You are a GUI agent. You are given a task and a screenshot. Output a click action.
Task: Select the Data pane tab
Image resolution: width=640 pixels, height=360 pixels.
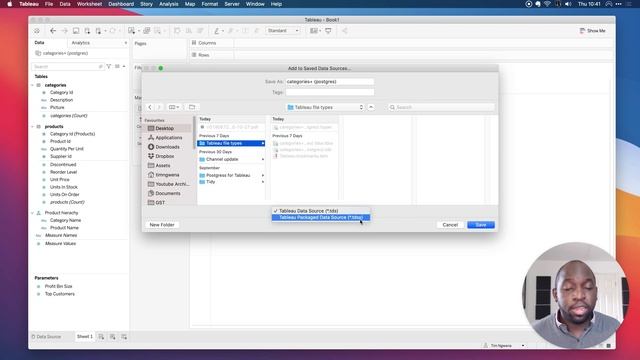tap(39, 42)
